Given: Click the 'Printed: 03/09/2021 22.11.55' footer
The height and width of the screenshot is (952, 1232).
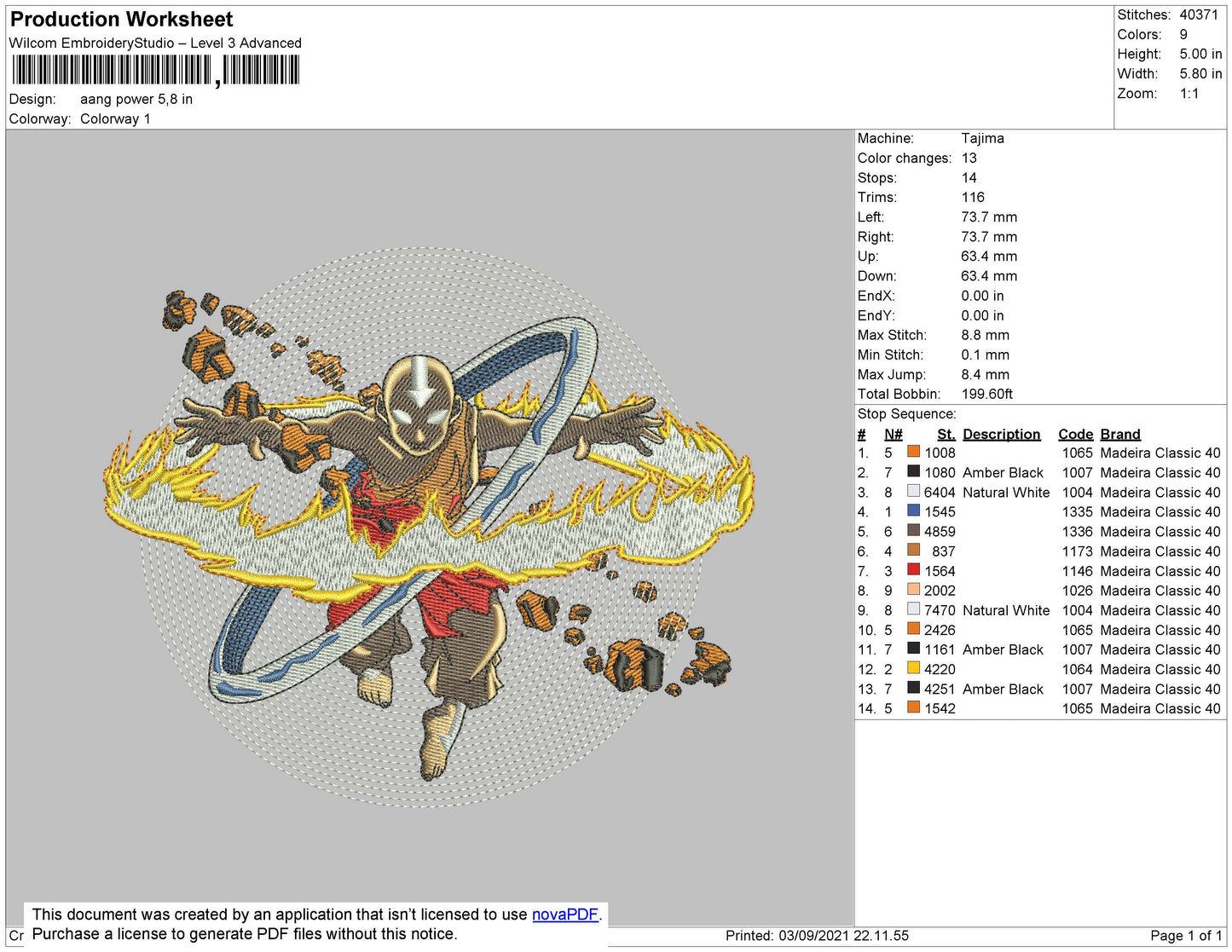Looking at the screenshot, I should tap(817, 935).
